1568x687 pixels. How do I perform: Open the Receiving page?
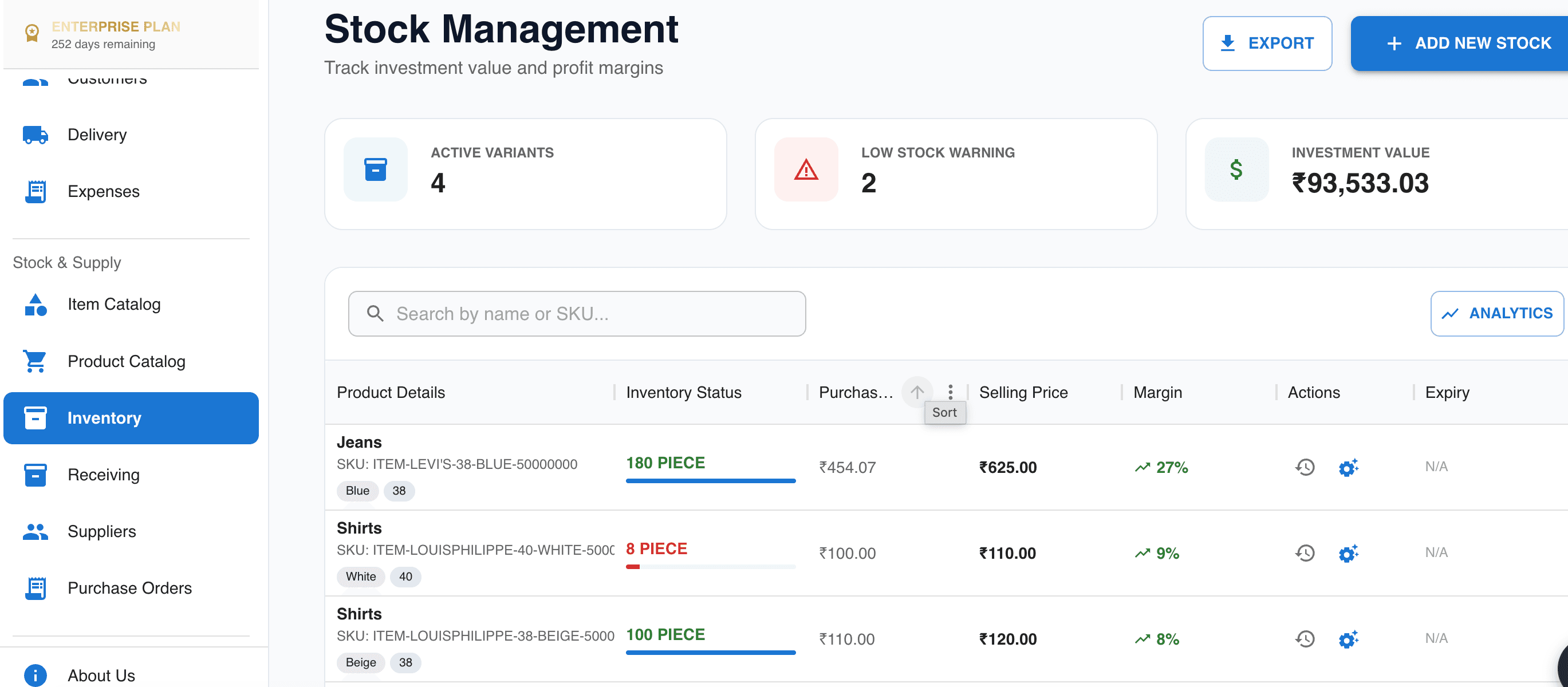coord(131,475)
